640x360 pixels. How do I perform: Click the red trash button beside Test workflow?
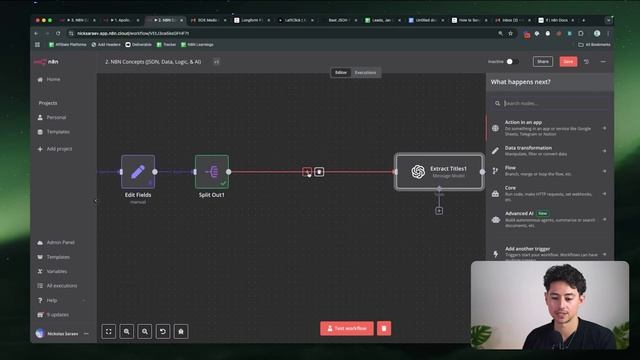[x=384, y=328]
